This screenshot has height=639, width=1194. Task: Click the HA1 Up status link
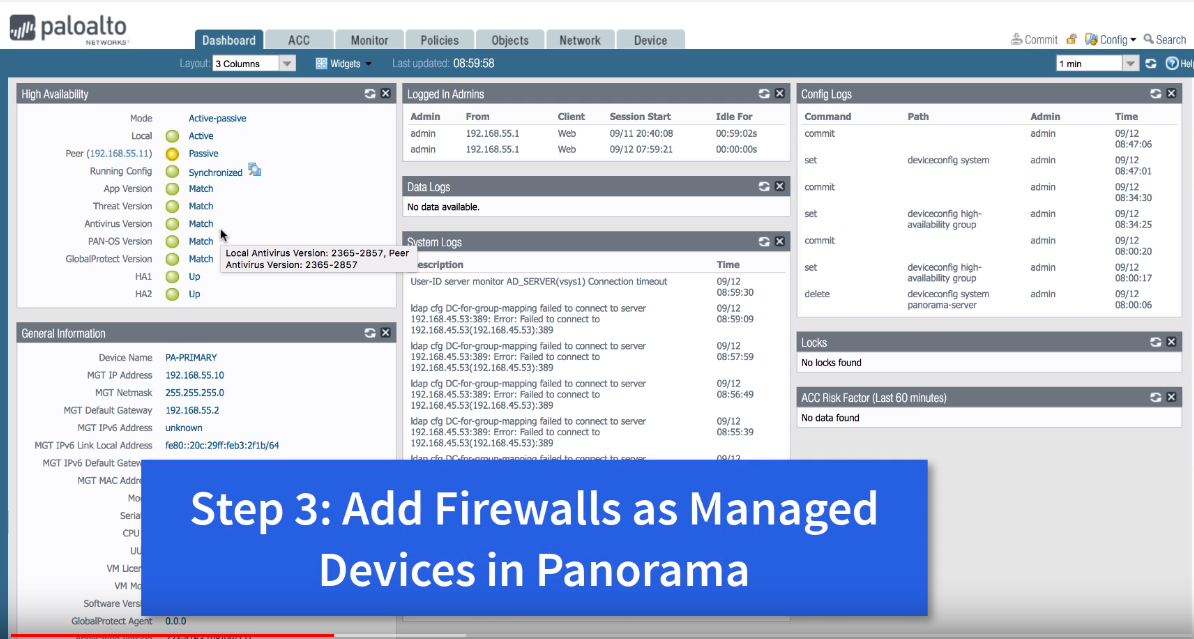194,276
